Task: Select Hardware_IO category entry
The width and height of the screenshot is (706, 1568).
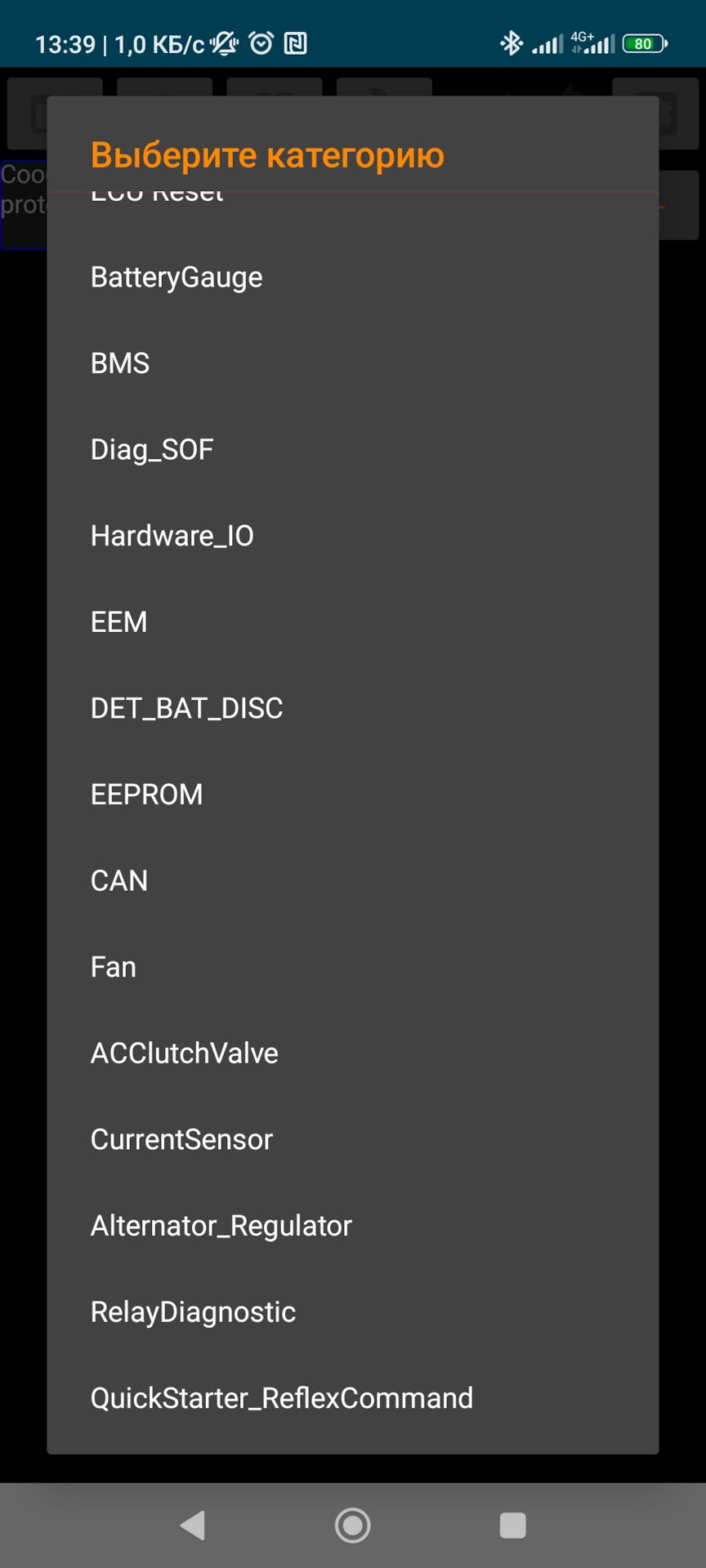Action: [x=172, y=536]
